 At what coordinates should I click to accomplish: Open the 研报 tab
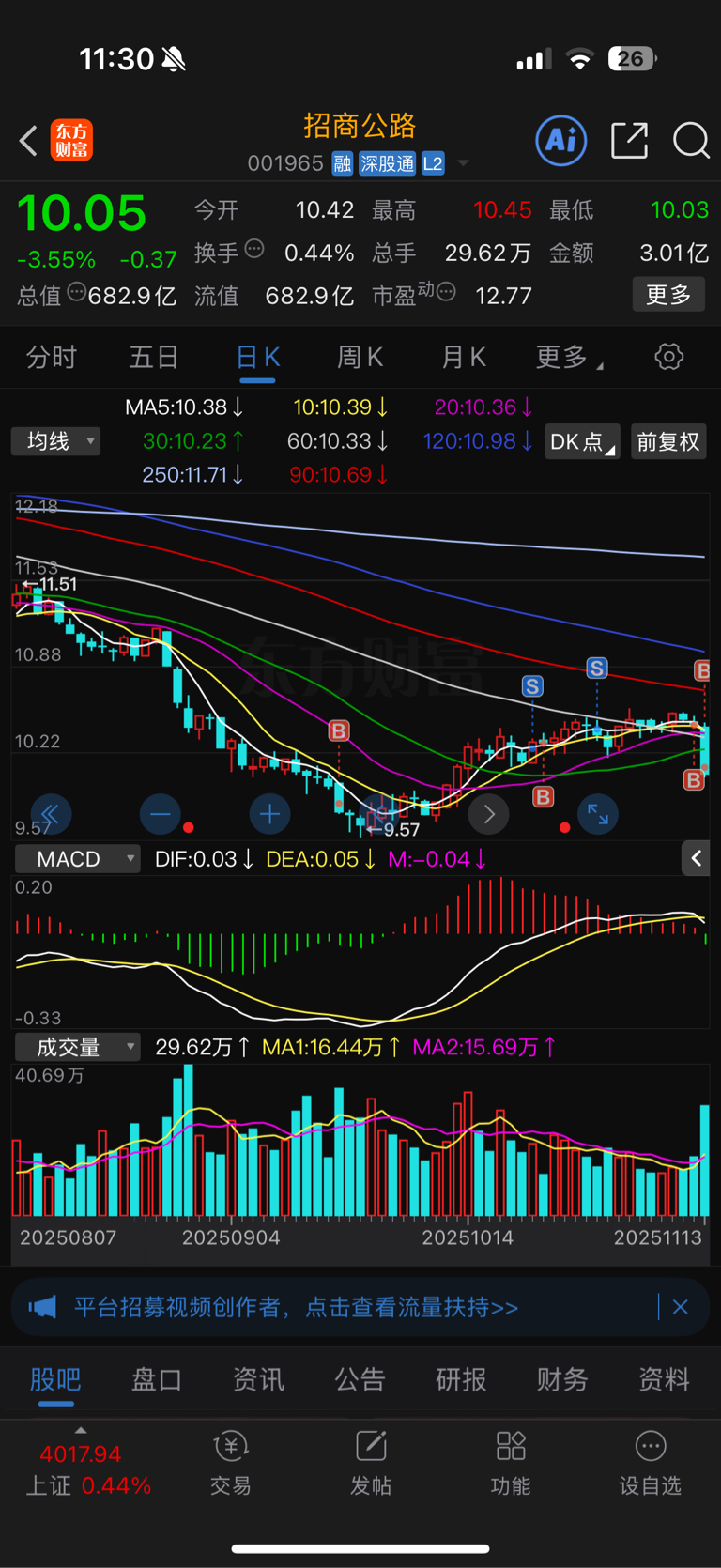461,1379
